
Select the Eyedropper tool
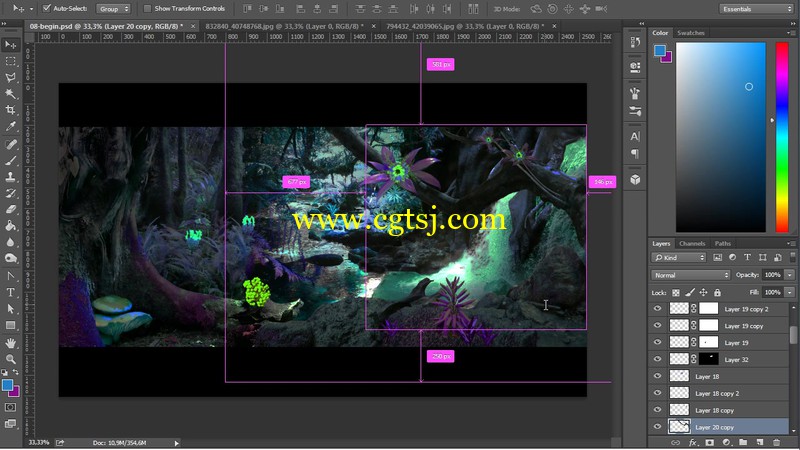[x=10, y=127]
